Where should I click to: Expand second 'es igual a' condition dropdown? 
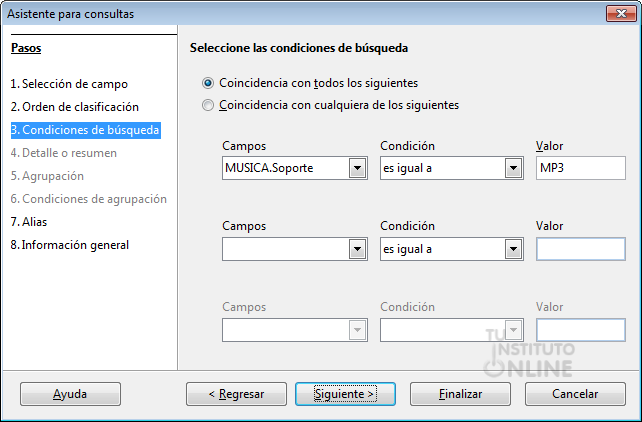click(513, 249)
